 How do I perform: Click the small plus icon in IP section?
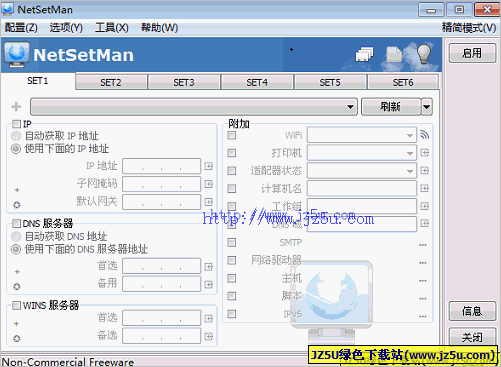point(17,190)
